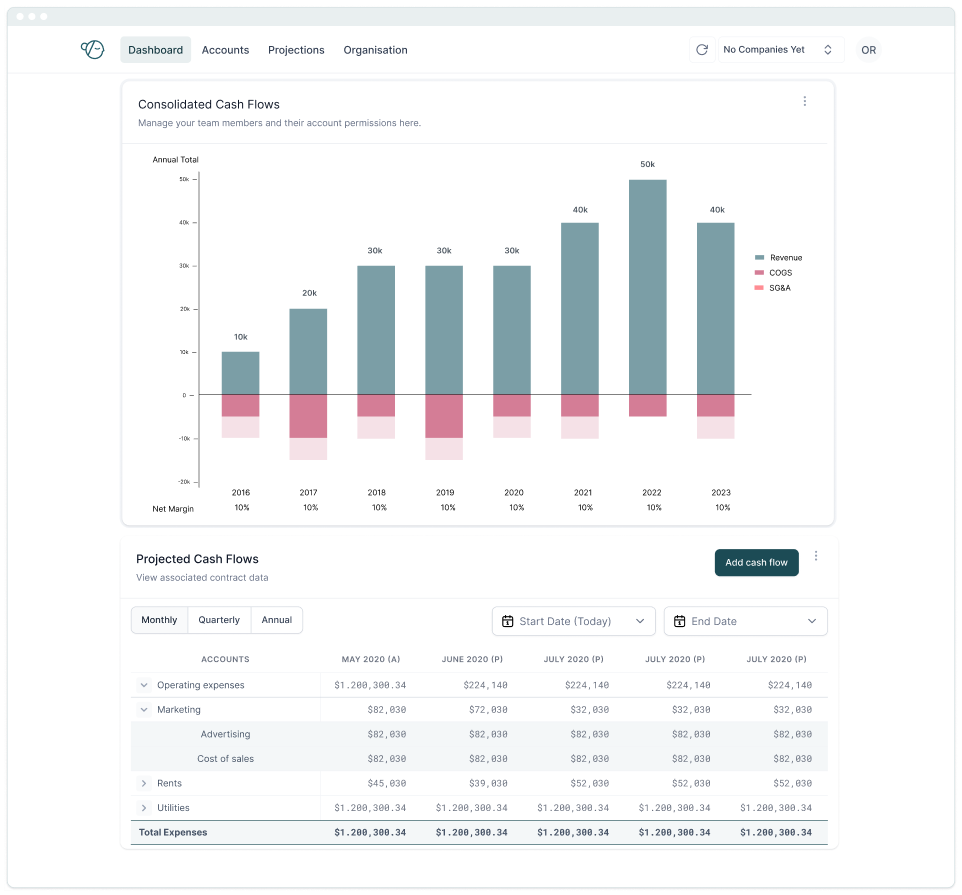Viewport: 962px width, 895px height.
Task: Switch the table view to Quarterly
Action: click(218, 619)
